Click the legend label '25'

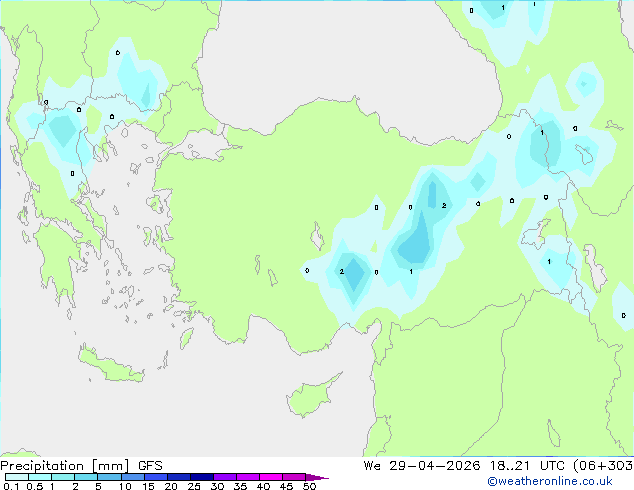(194, 486)
